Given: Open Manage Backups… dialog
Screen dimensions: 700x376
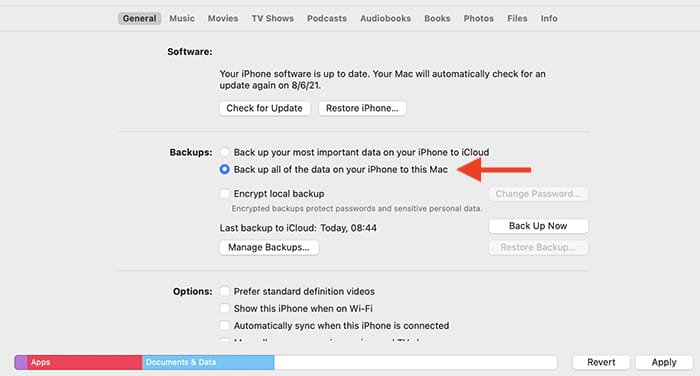Looking at the screenshot, I should point(269,247).
